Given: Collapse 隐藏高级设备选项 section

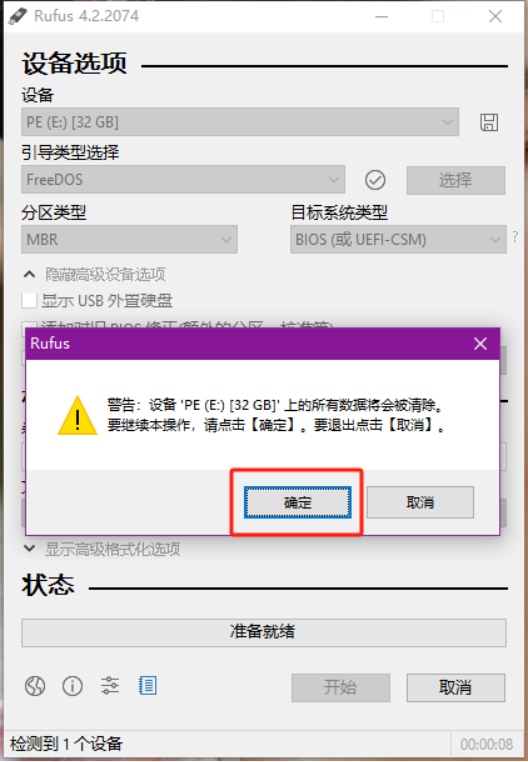Looking at the screenshot, I should [95, 275].
